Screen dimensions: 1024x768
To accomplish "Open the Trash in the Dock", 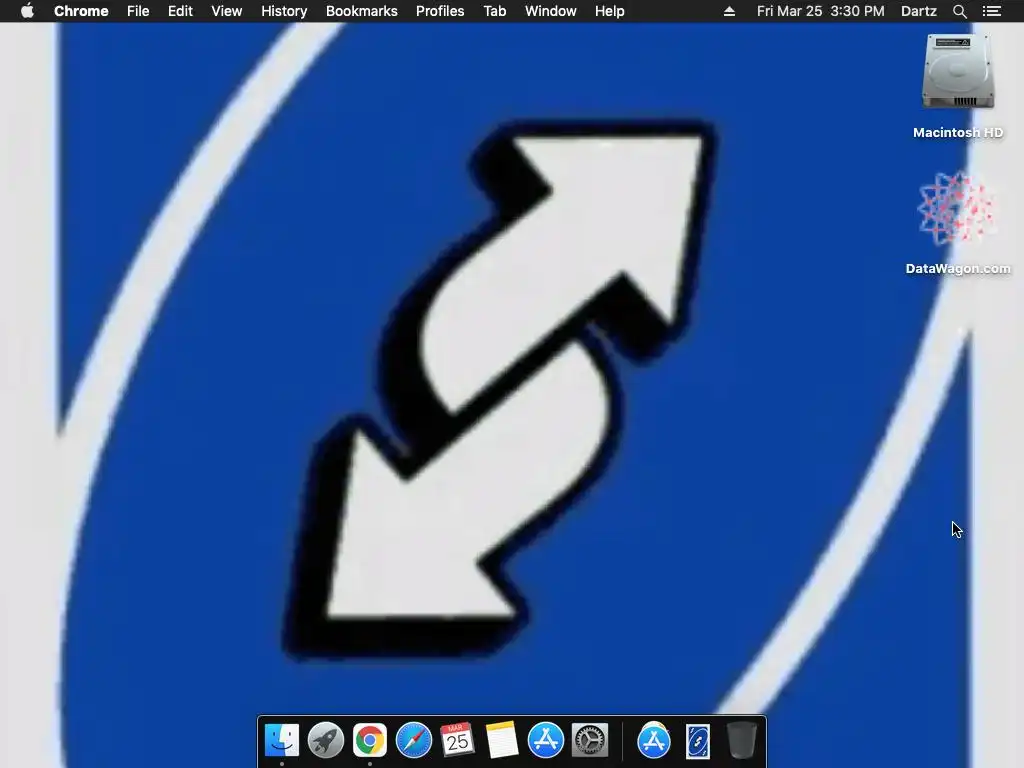I will click(741, 741).
